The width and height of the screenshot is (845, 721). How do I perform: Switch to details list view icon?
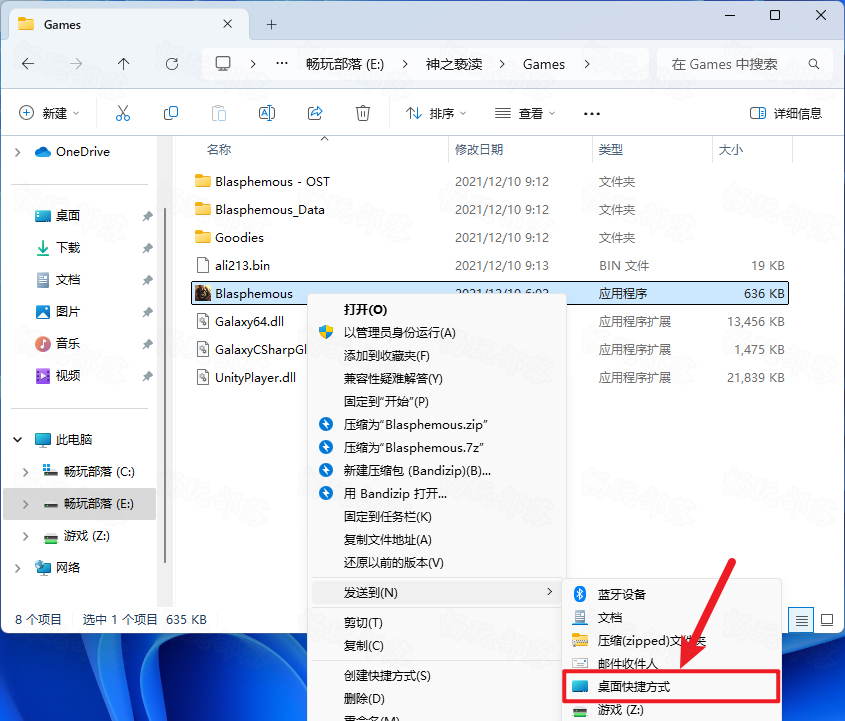(801, 620)
